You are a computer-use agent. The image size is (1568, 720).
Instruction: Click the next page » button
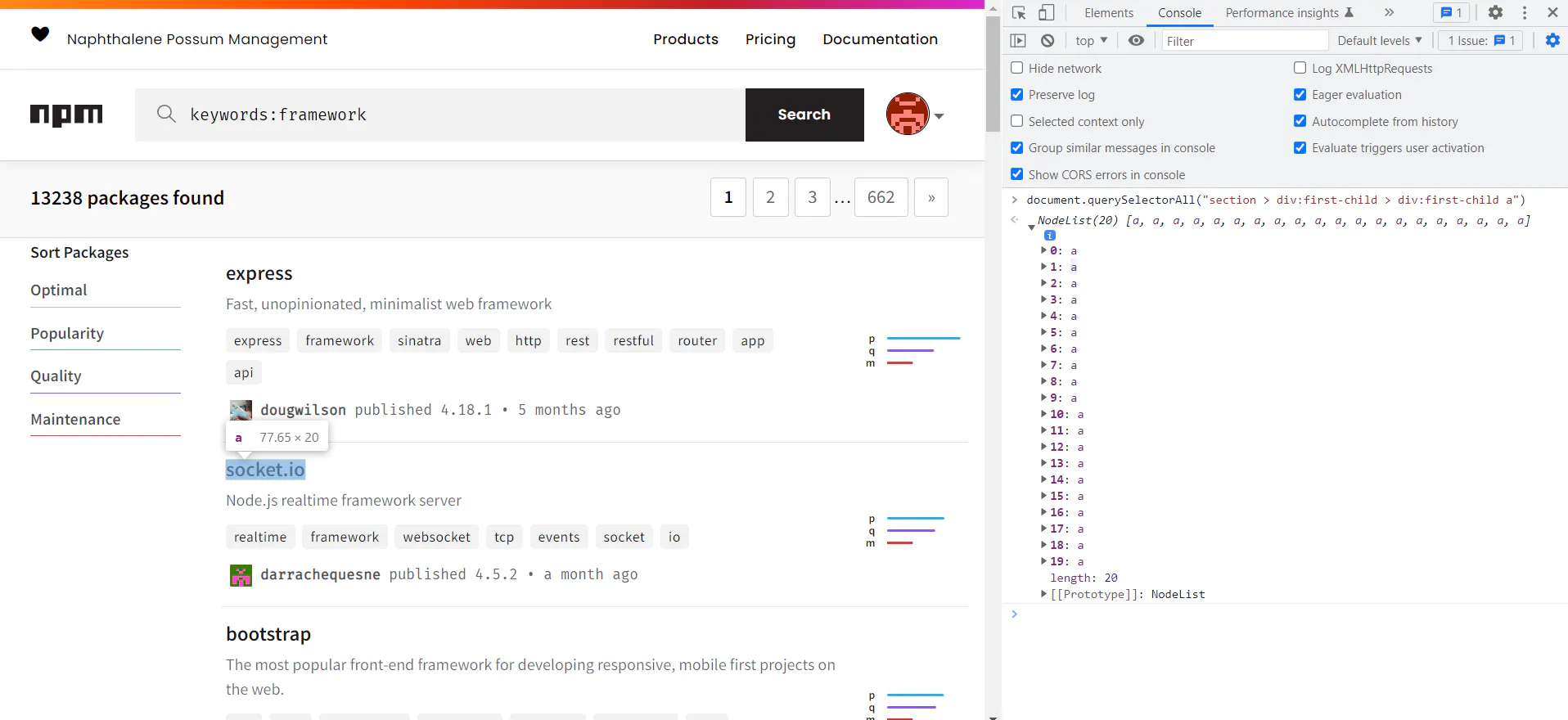pos(931,197)
